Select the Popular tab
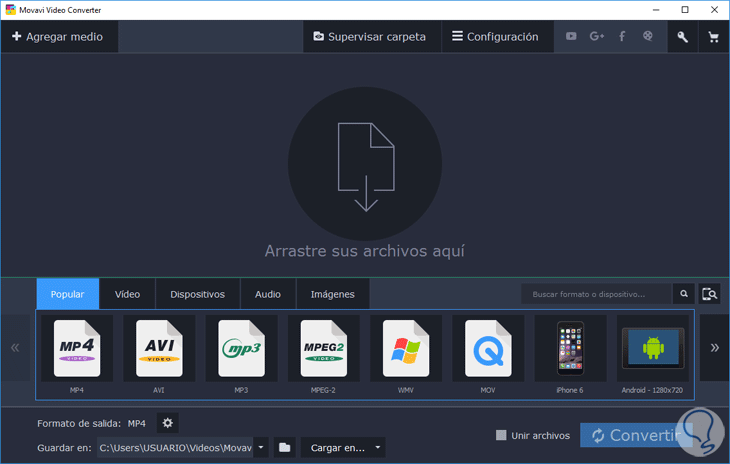 coord(68,294)
